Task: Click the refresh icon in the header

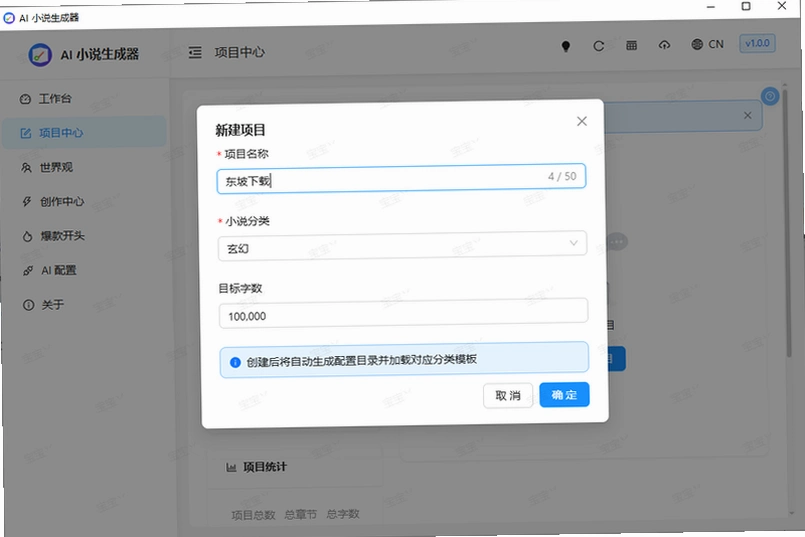Action: 599,46
